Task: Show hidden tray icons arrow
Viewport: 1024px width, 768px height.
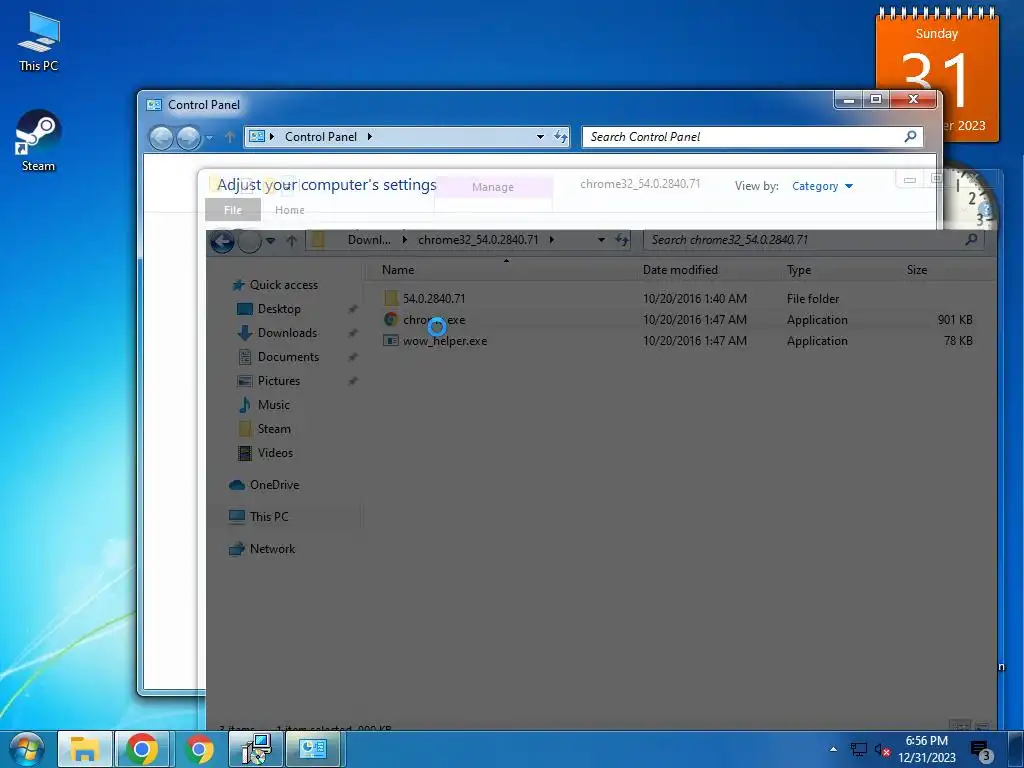Action: coord(833,749)
